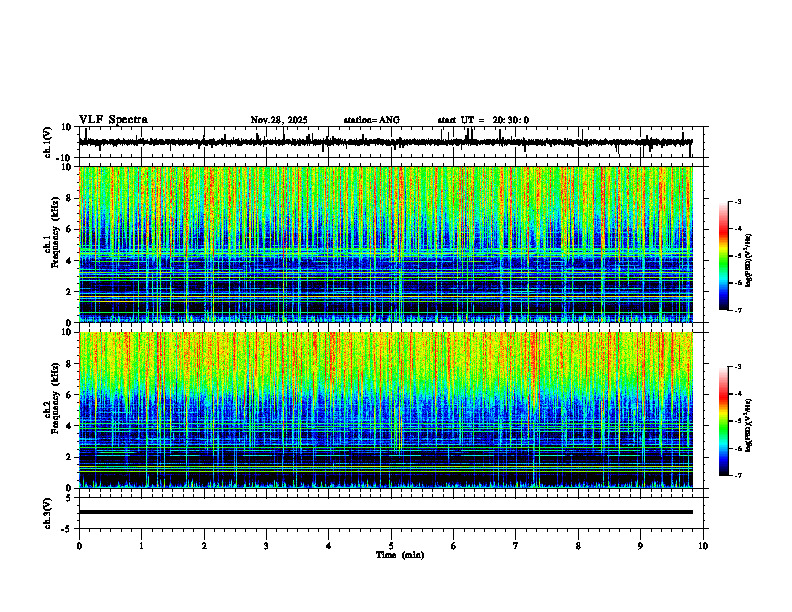792x612 pixels.
Task: Click the ch.2 spectrogram panel
Action: tap(385, 410)
